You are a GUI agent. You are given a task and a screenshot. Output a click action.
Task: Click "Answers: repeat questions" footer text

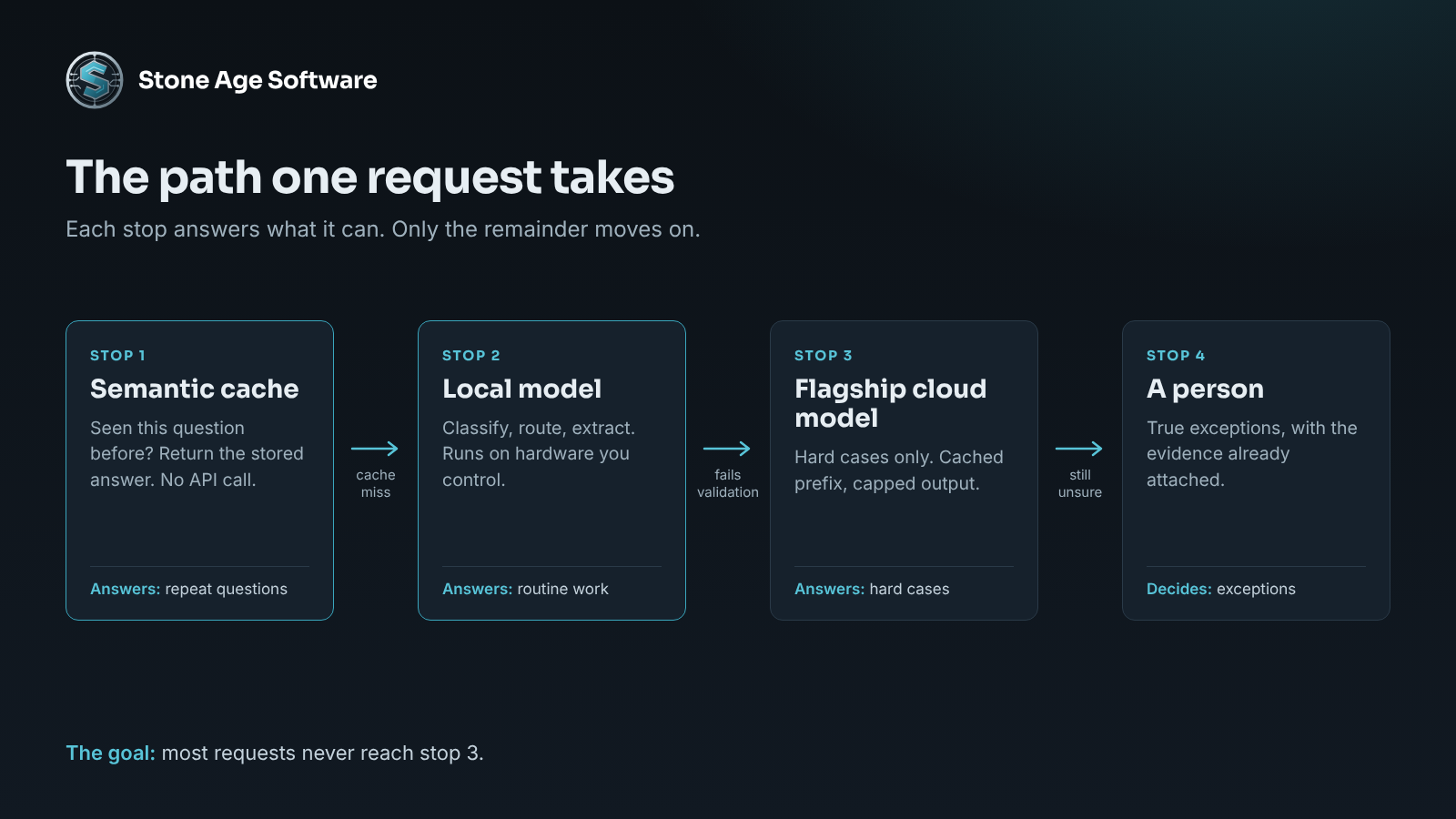(188, 589)
